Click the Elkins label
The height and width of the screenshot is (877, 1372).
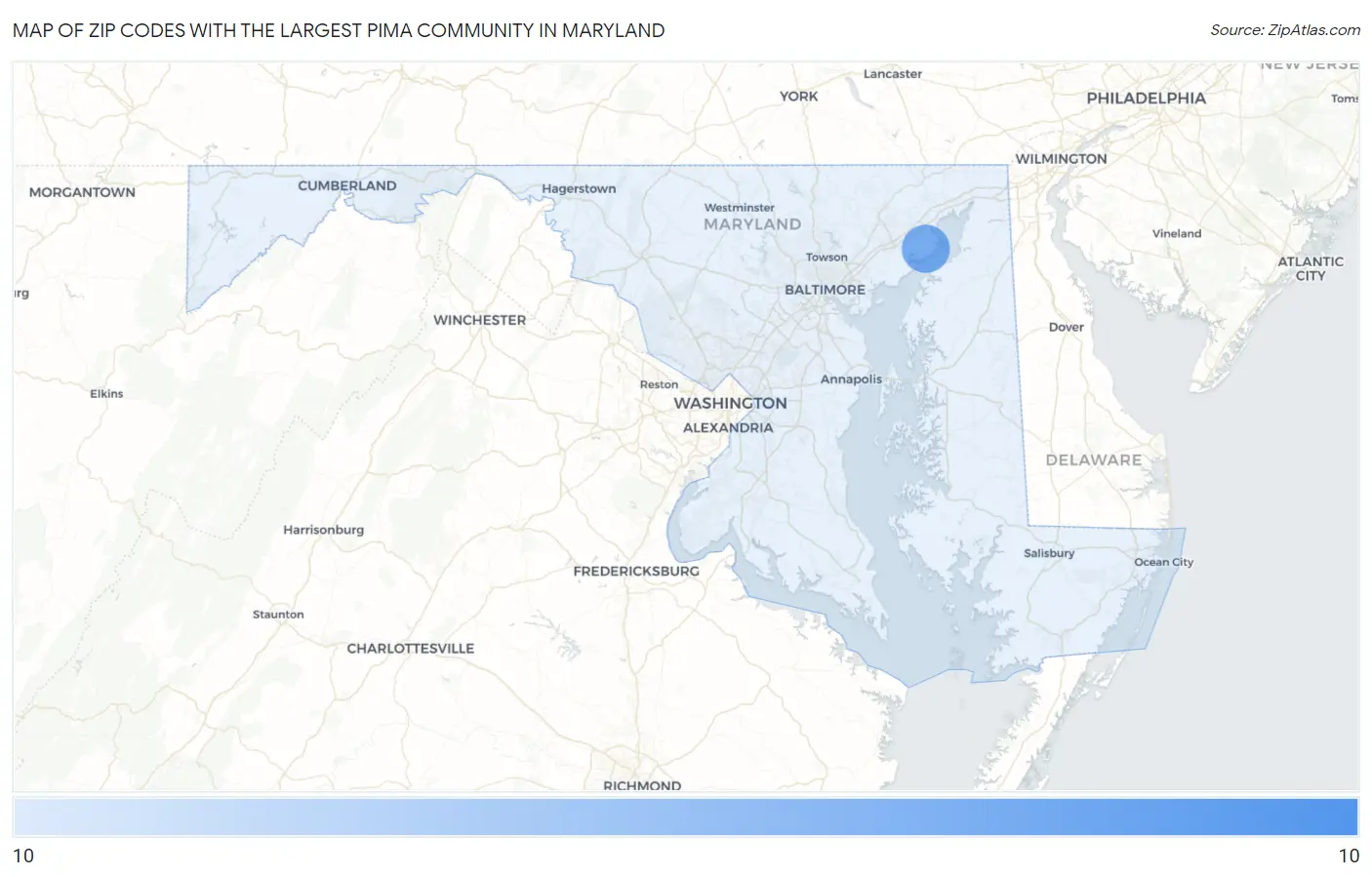[106, 394]
